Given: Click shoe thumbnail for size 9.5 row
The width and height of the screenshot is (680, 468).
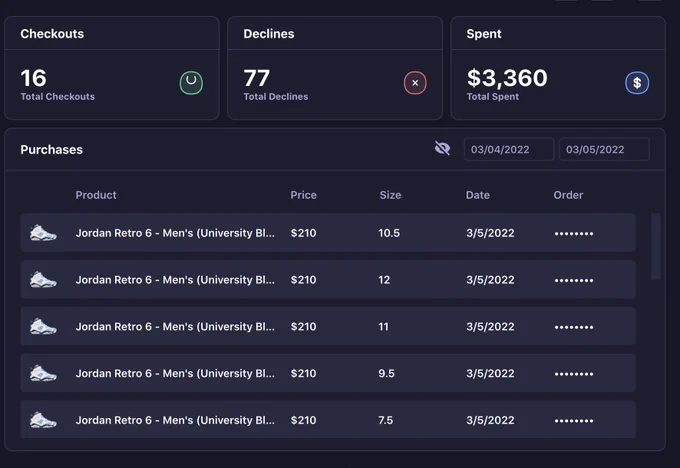Looking at the screenshot, I should pos(43,373).
